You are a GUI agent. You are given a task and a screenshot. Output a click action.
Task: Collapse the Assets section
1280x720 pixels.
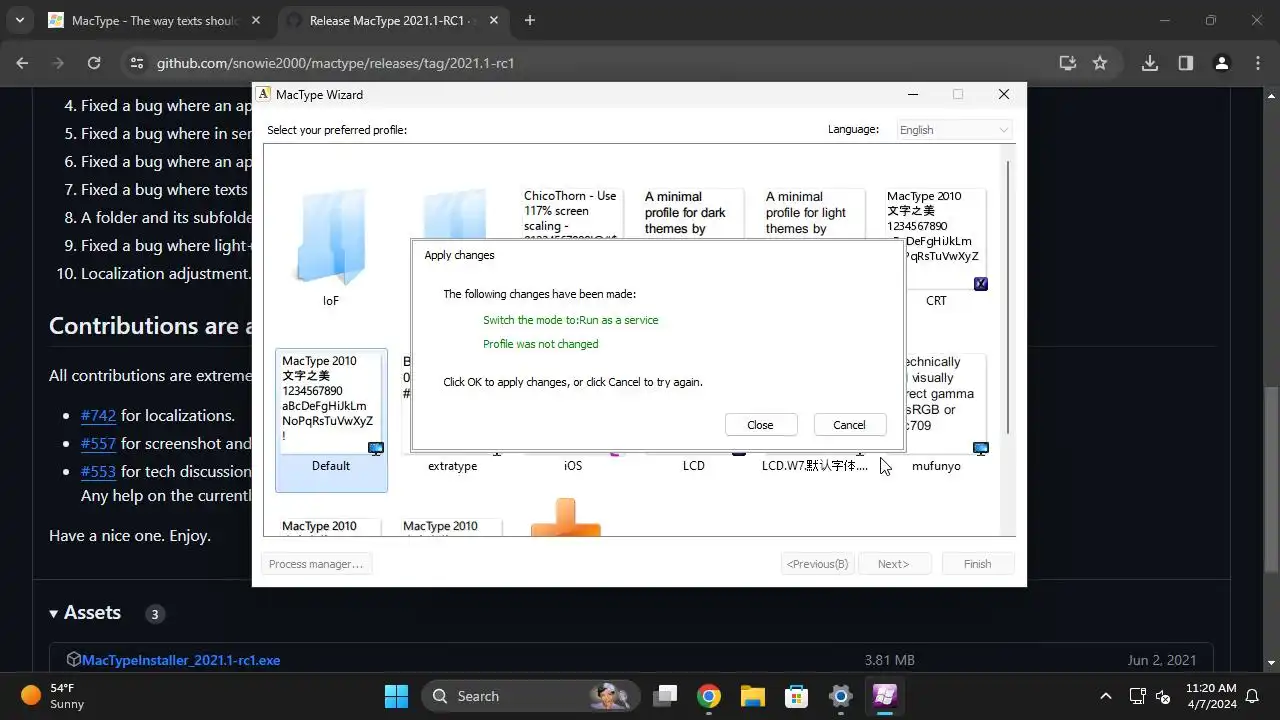pyautogui.click(x=85, y=613)
